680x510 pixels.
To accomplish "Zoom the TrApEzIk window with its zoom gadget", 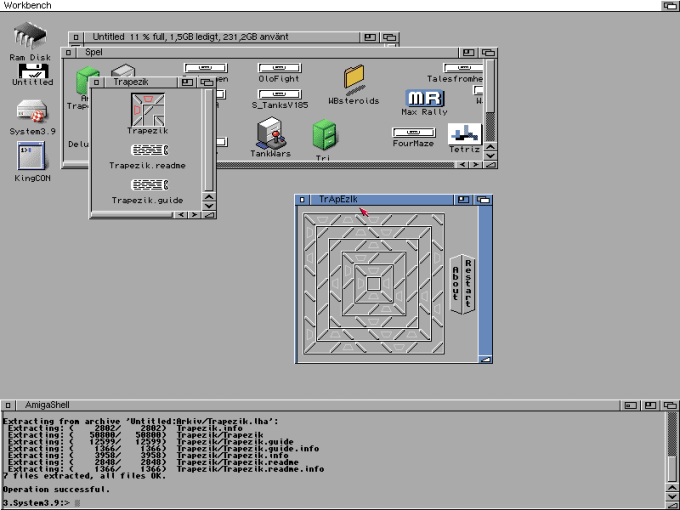I will click(x=463, y=199).
